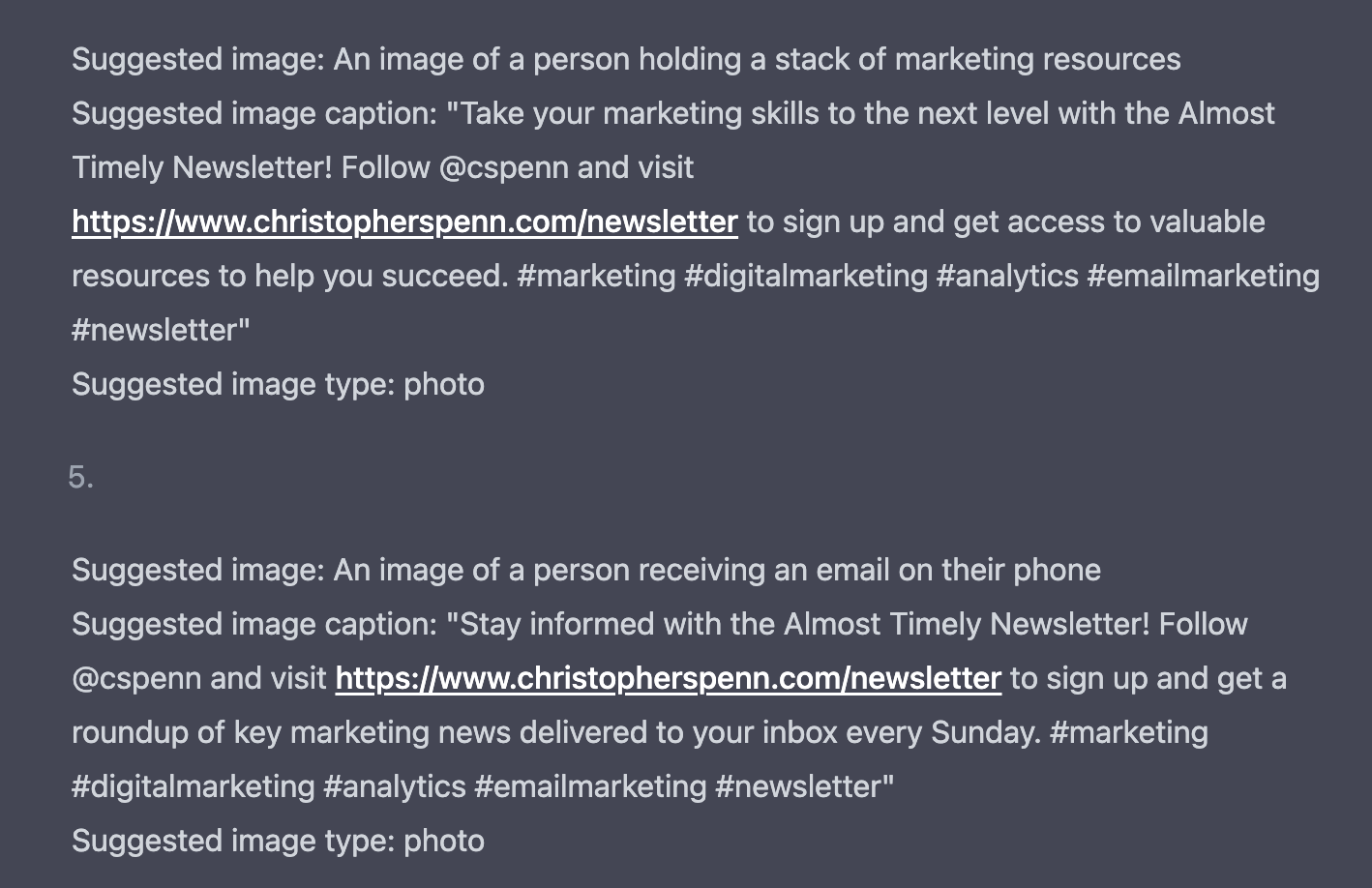The width and height of the screenshot is (1372, 888).
Task: Click the first 'Suggested image type: photo' line
Action: click(x=278, y=385)
